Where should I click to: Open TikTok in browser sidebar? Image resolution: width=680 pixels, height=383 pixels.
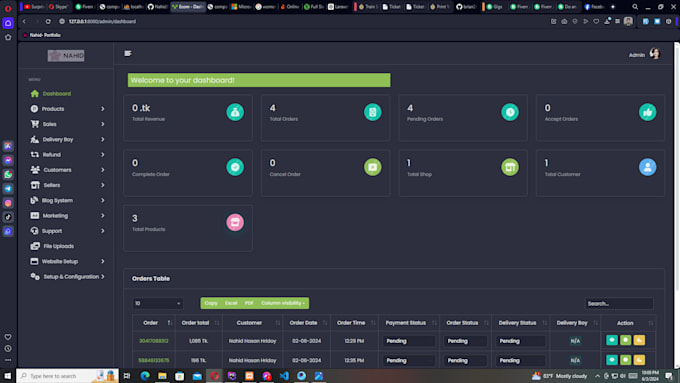click(8, 217)
